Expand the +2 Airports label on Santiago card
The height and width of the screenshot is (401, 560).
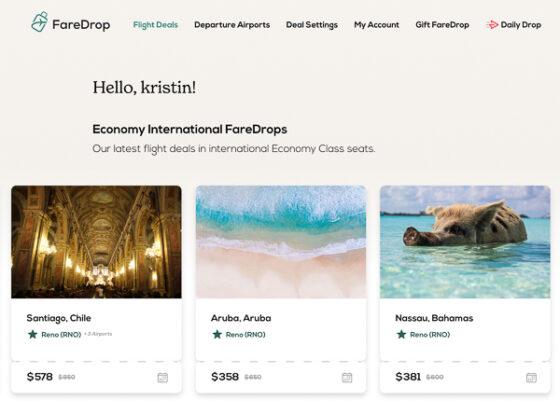[x=98, y=334]
